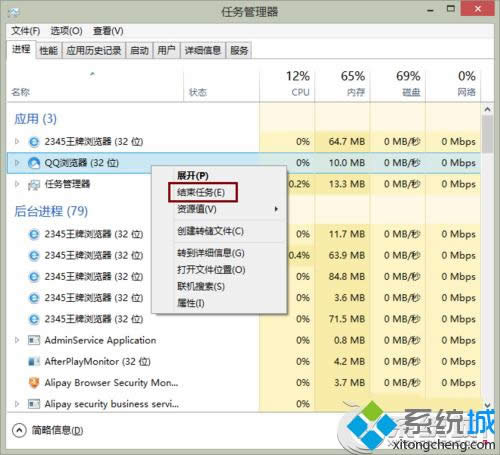Choose 属性(I) in context menu
Viewport: 500px width, 455px height.
pyautogui.click(x=190, y=303)
